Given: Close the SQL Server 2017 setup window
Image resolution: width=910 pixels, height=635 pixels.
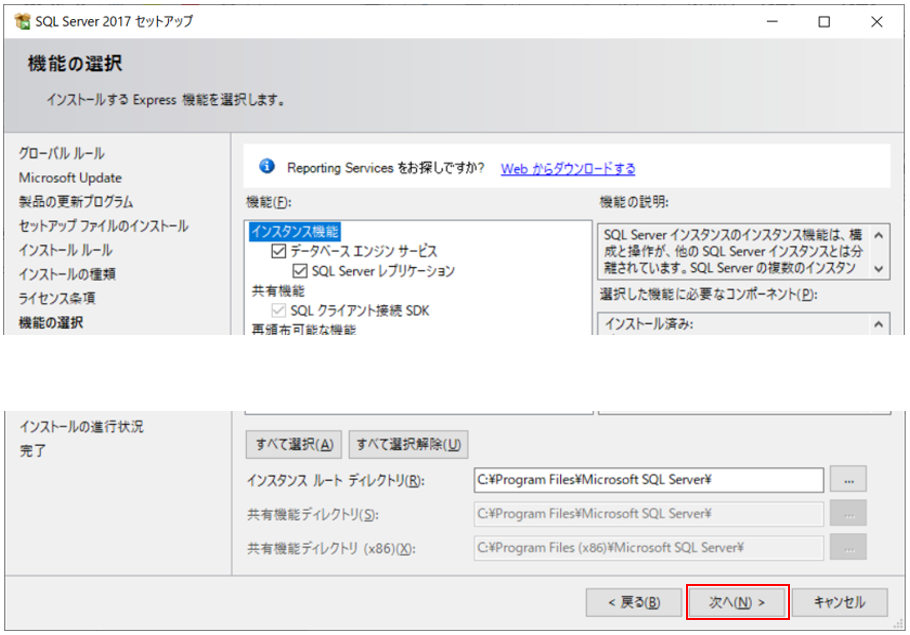Looking at the screenshot, I should click(876, 22).
